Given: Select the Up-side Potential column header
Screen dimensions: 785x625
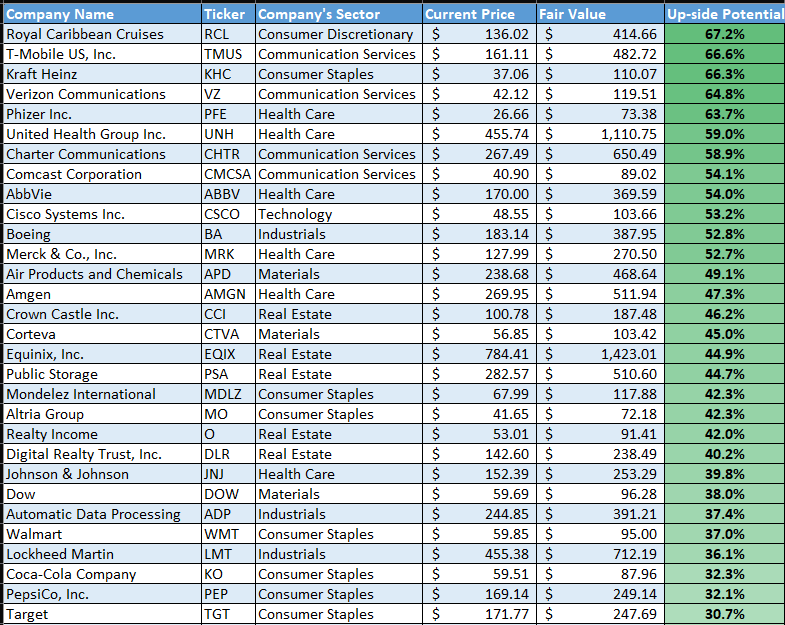Looking at the screenshot, I should 724,14.
